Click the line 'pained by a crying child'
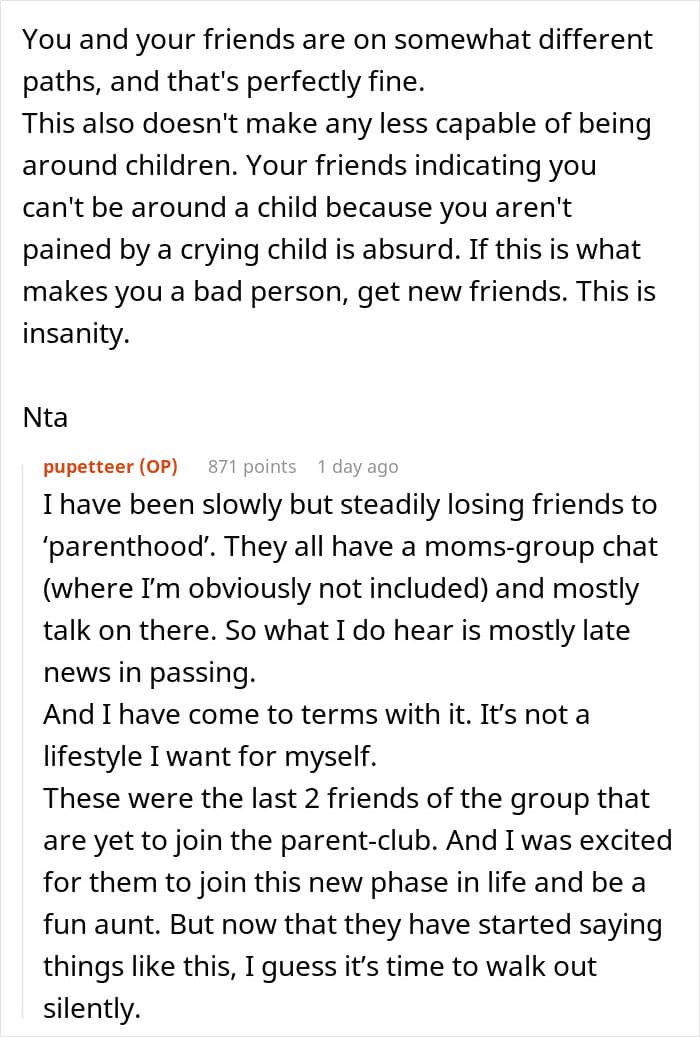 (x=331, y=249)
